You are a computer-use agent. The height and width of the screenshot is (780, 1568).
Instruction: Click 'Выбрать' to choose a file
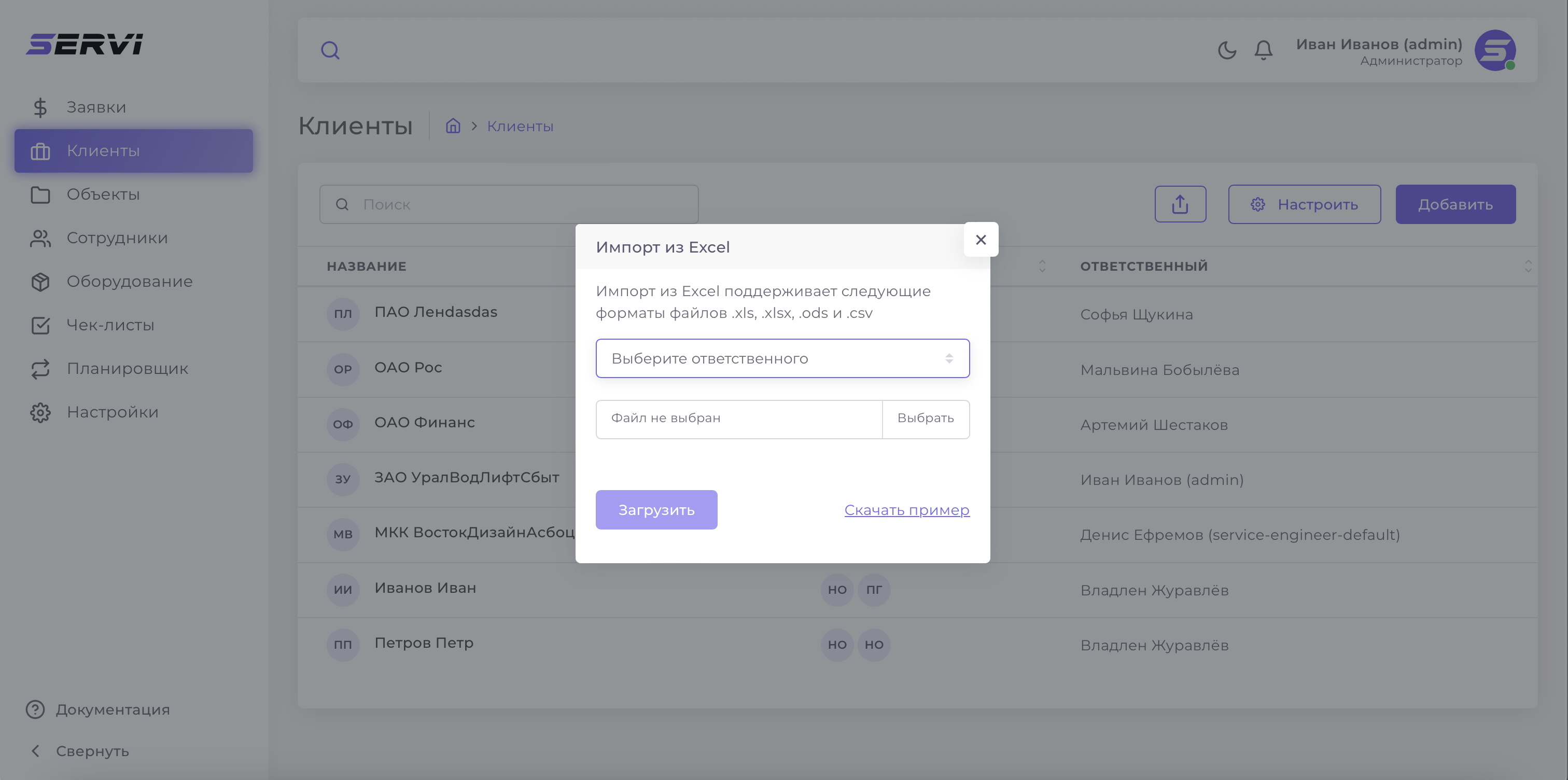pyautogui.click(x=925, y=419)
